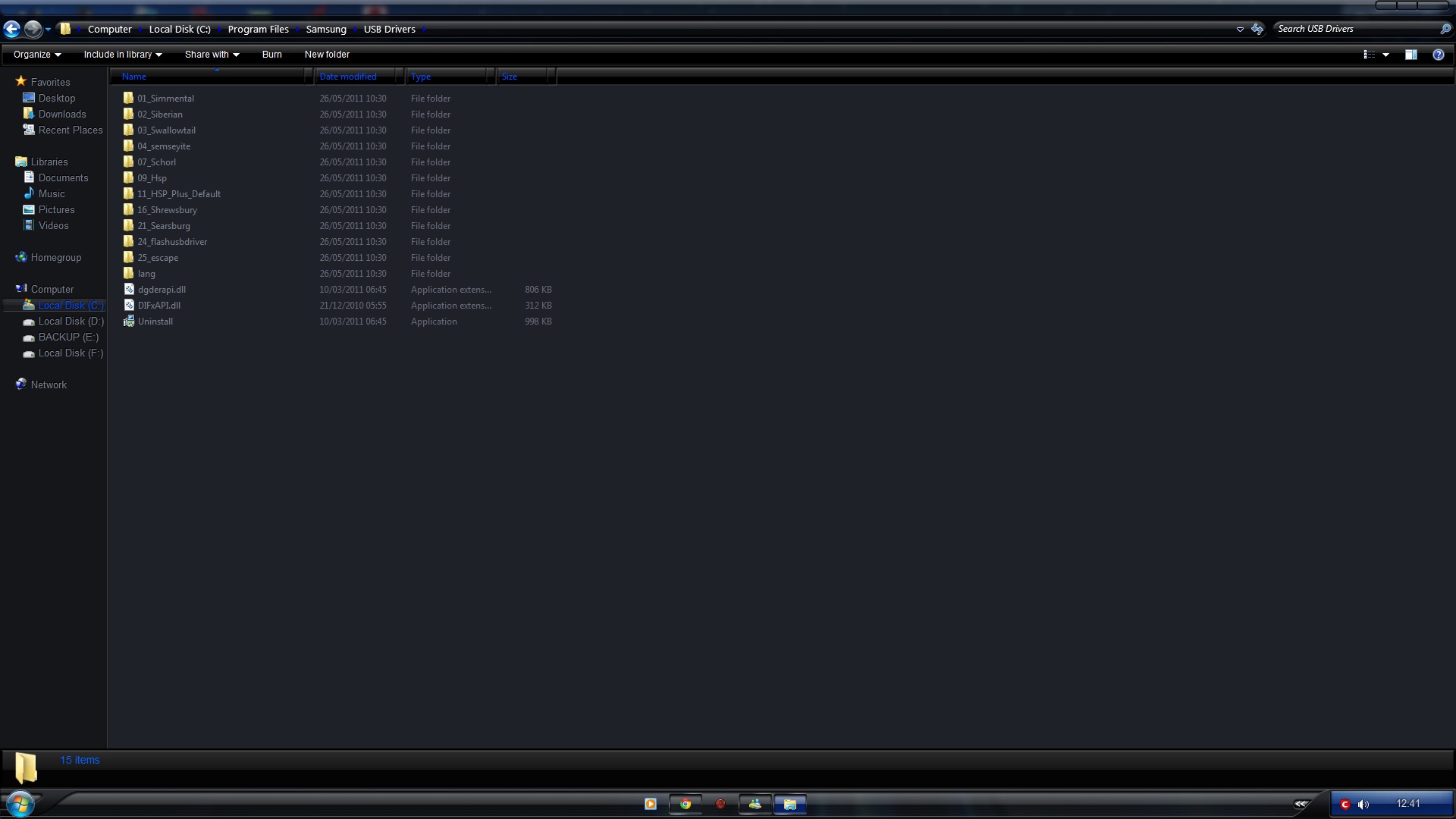Image resolution: width=1456 pixels, height=819 pixels.
Task: Click the preview pane icon
Action: pos(1410,55)
